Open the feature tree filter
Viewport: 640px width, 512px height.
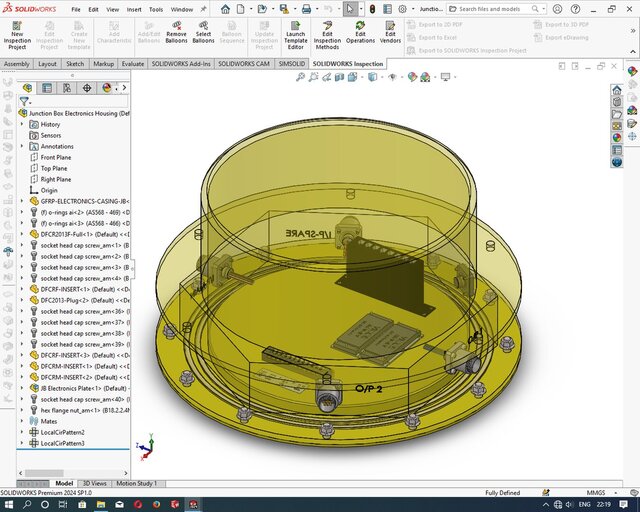(x=25, y=101)
